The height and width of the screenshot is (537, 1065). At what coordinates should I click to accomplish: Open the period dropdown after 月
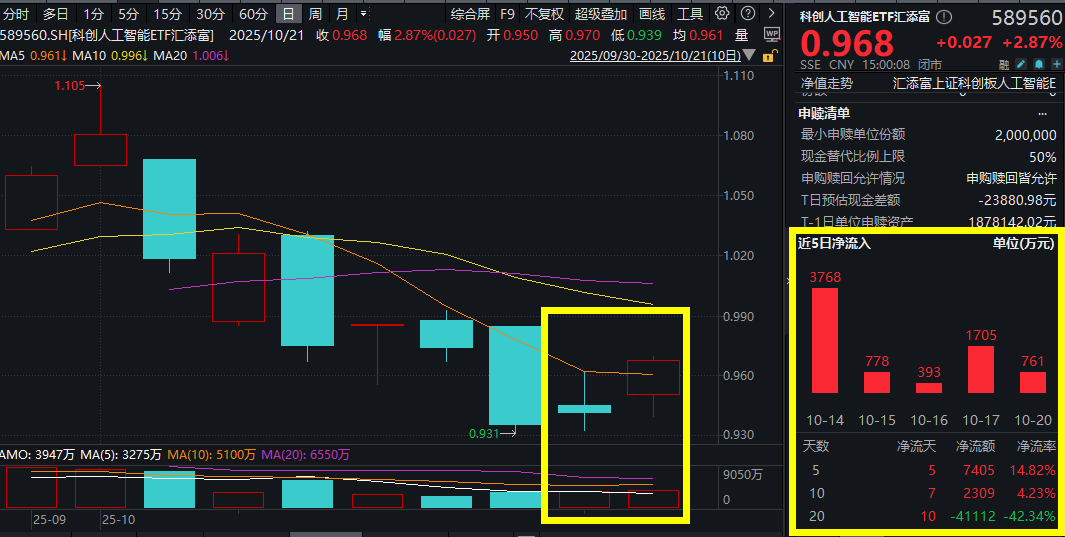click(362, 14)
